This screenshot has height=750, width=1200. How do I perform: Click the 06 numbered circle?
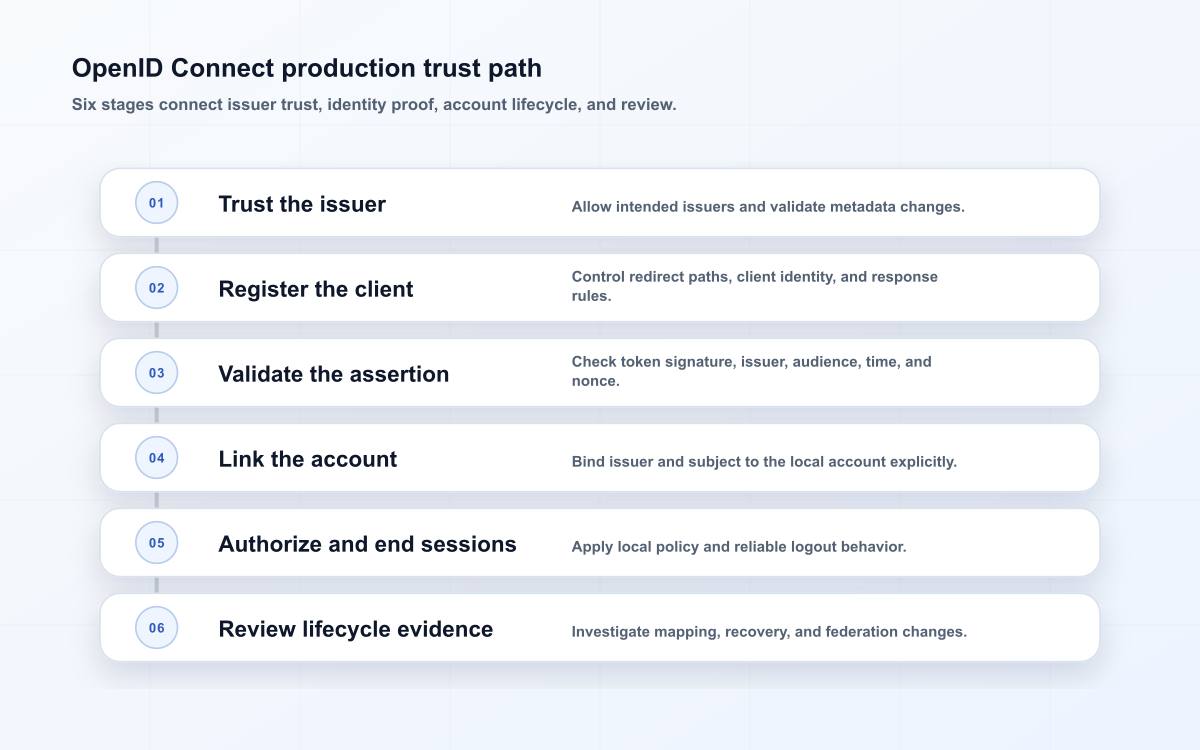pos(157,628)
